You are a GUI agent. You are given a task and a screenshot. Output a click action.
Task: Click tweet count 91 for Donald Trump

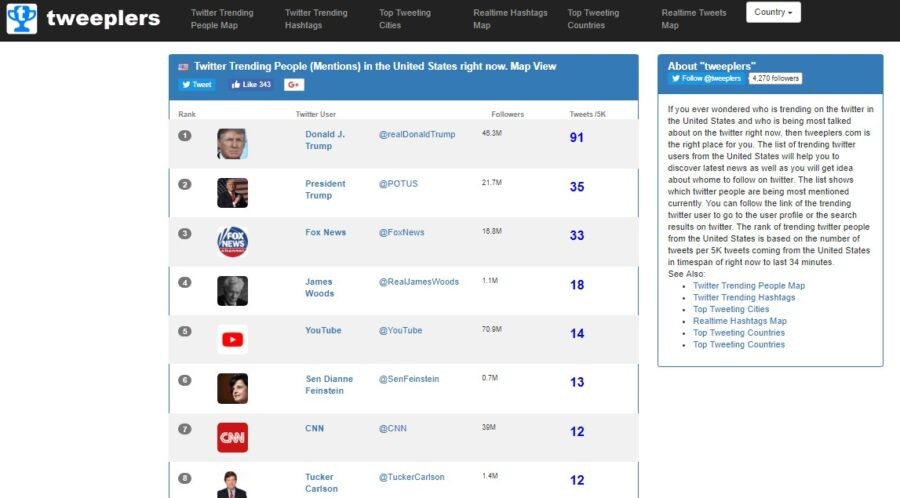[x=577, y=138]
